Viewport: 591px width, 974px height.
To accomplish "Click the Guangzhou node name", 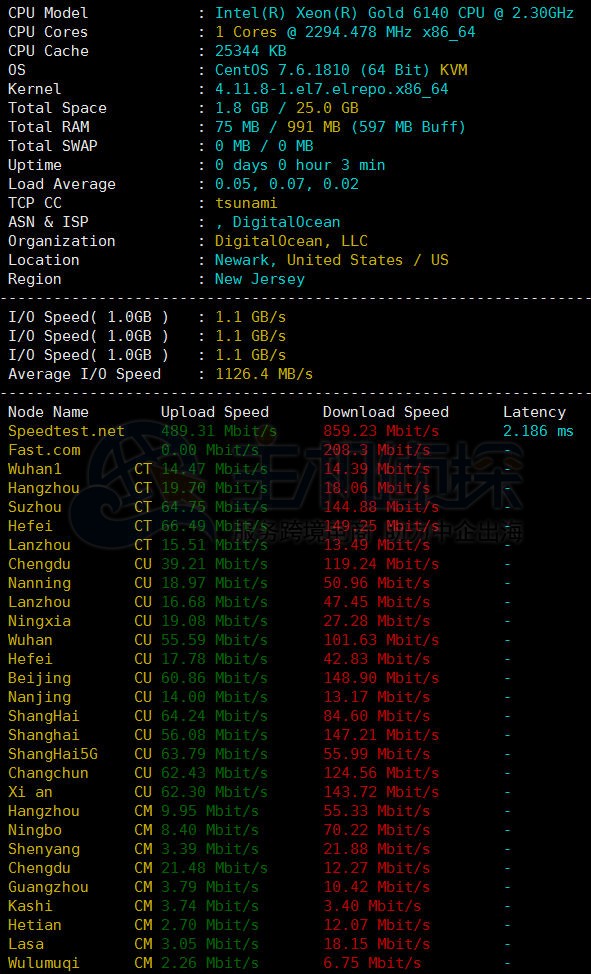I will coord(48,888).
